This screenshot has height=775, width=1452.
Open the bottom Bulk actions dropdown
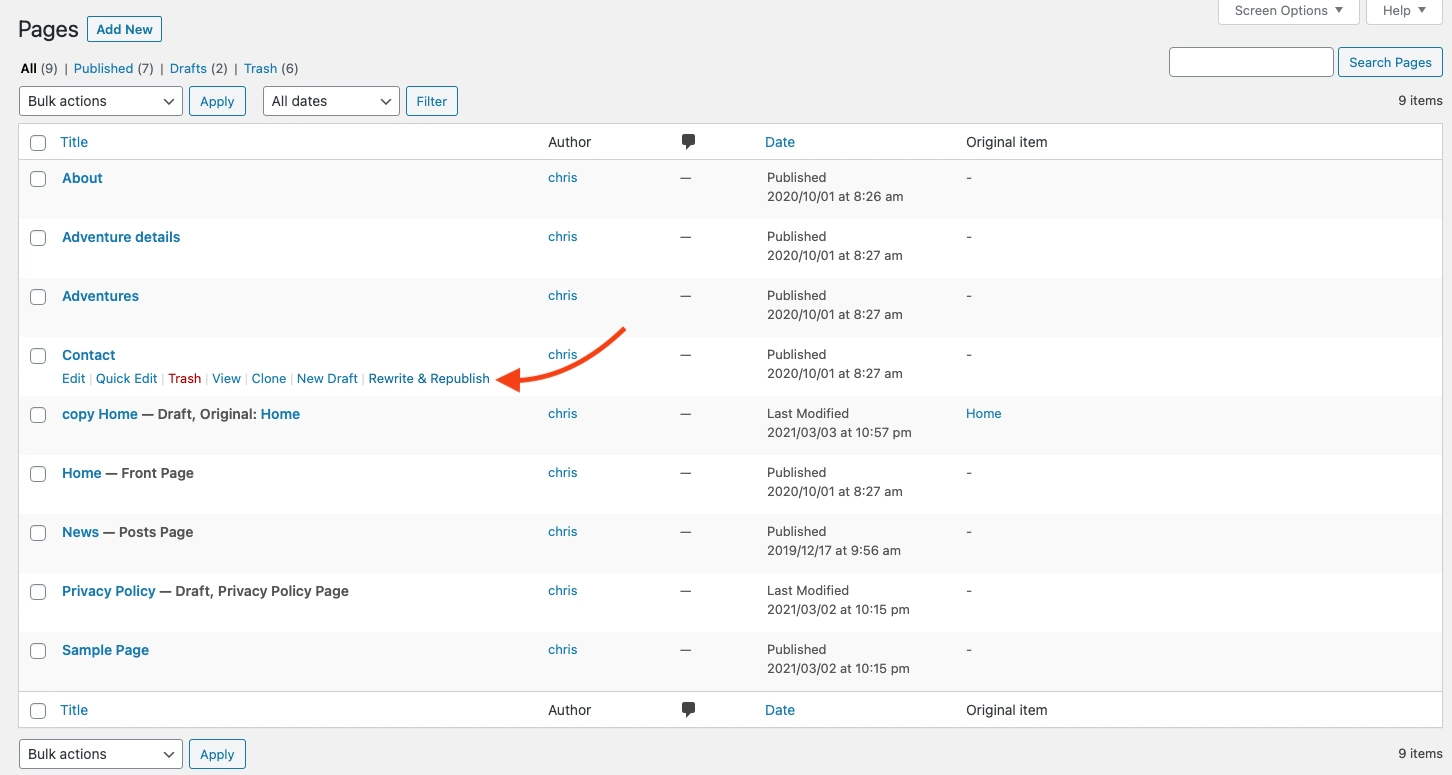[101, 754]
